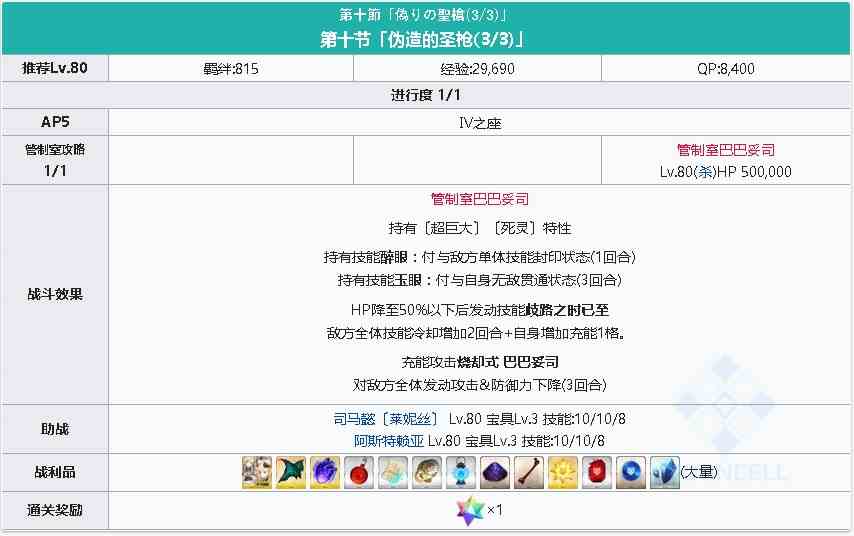Click the rainbow saint quartz reward icon
This screenshot has height=536, width=854.
click(x=469, y=511)
